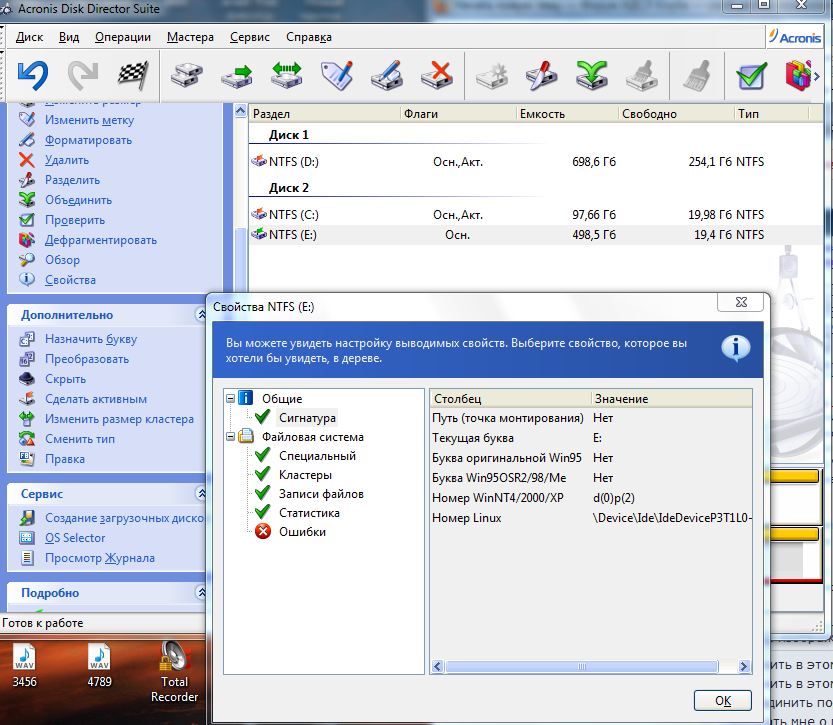Click the blue info icon in properties dialog

[x=736, y=348]
